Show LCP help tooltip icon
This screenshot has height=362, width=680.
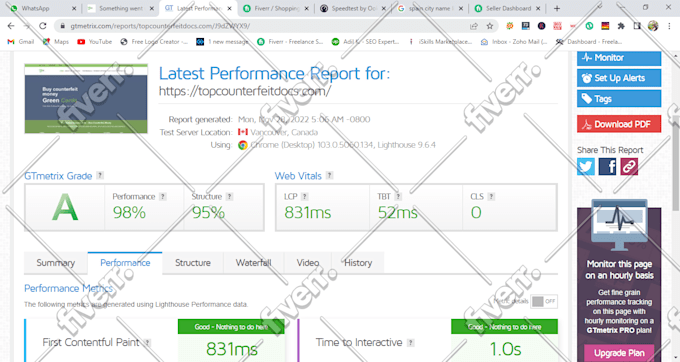point(304,196)
